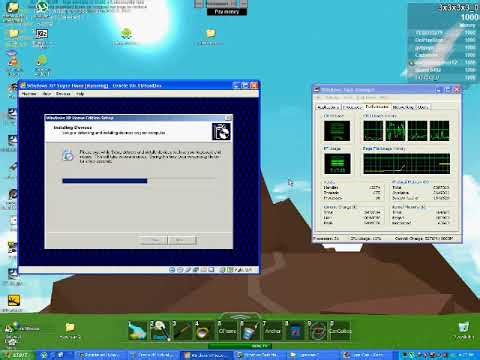Switch to Users tab in Task Manager

pyautogui.click(x=423, y=107)
